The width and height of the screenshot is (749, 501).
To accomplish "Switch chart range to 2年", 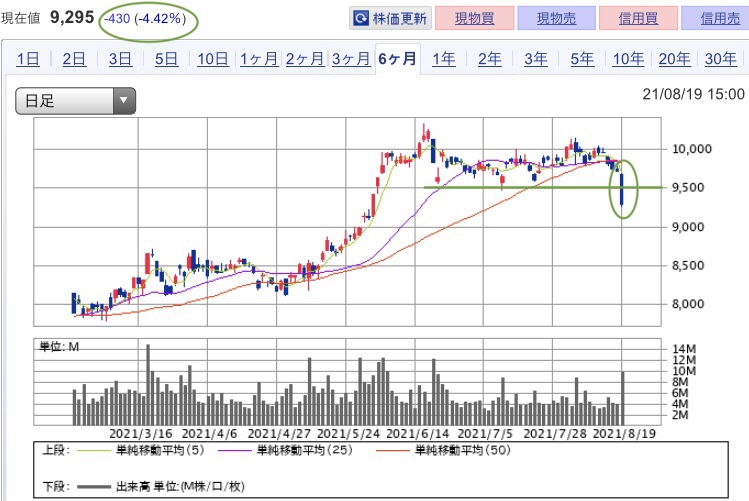I will tap(490, 59).
